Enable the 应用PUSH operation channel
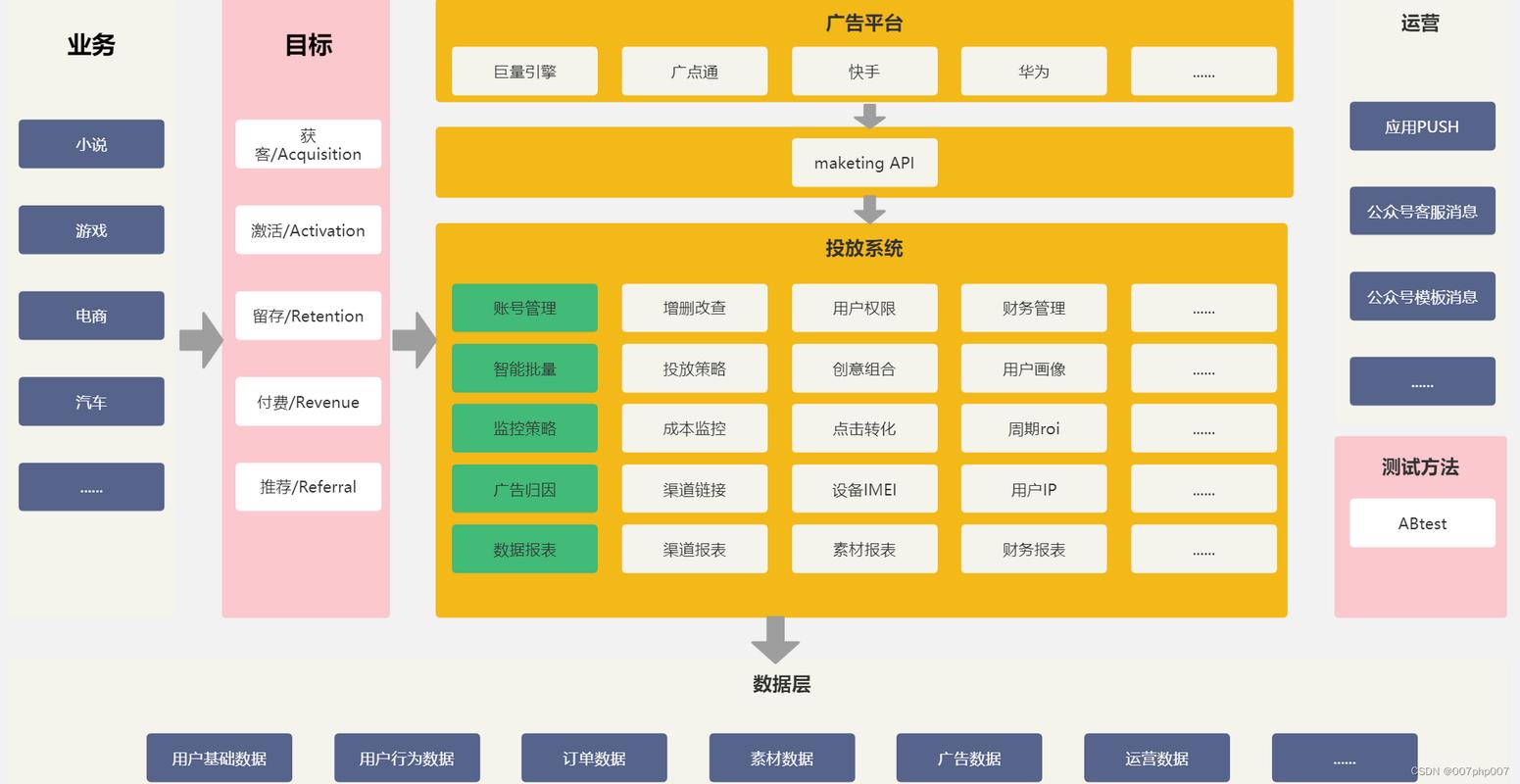The height and width of the screenshot is (784, 1520). (x=1421, y=126)
